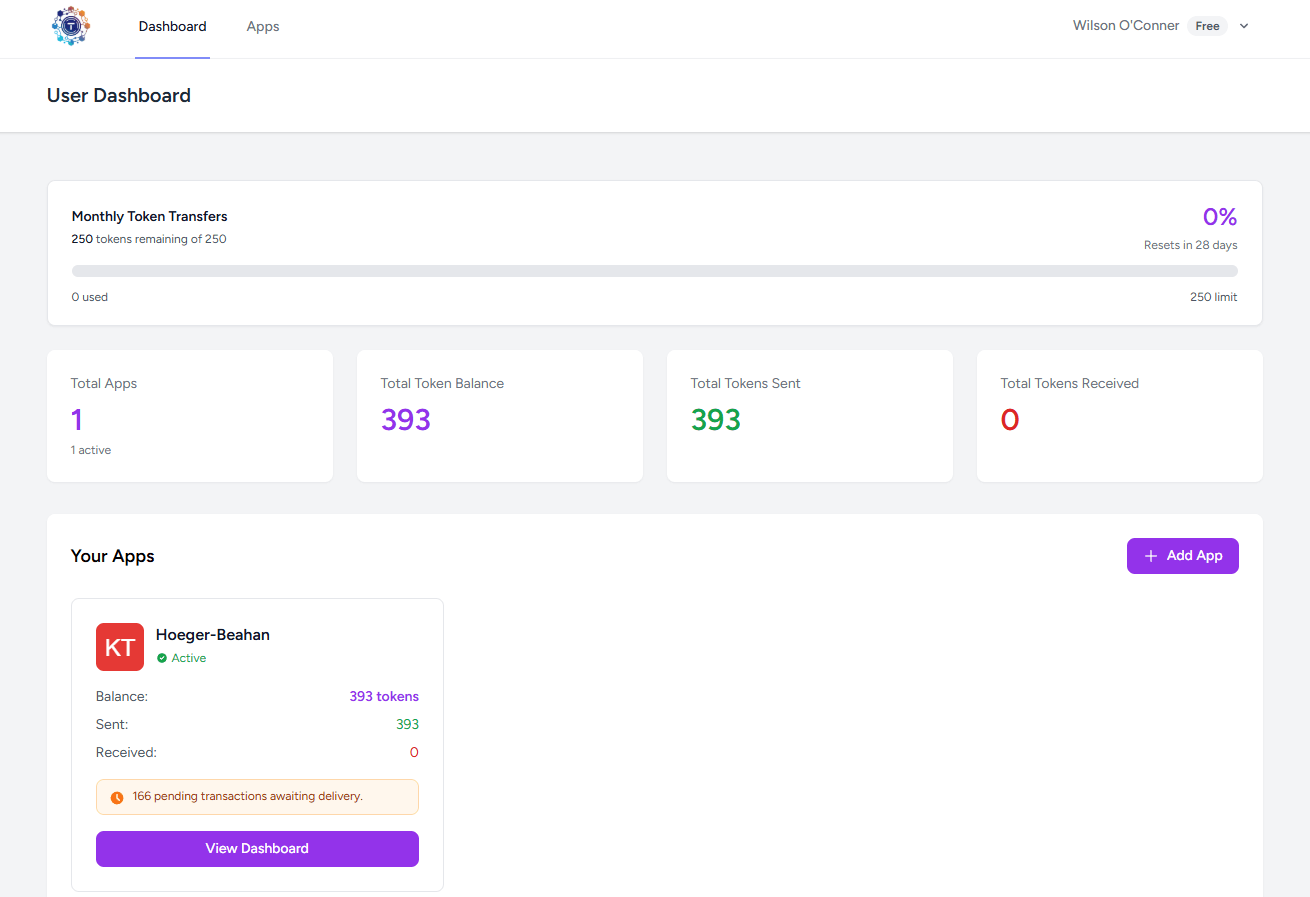The width and height of the screenshot is (1310, 897).
Task: Click the Monthly Token Transfers progress bar
Action: pyautogui.click(x=654, y=271)
